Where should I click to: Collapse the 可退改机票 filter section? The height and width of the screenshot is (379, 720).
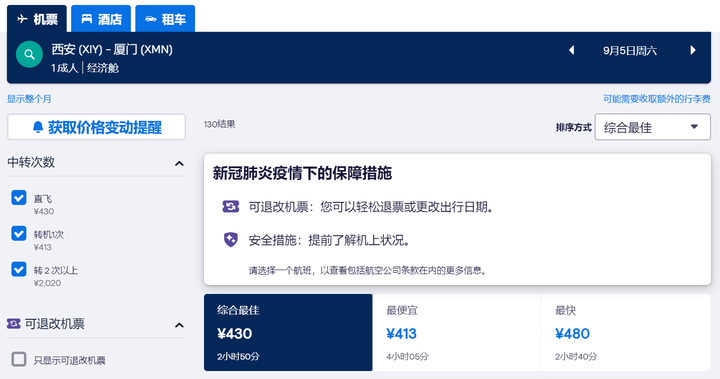(180, 325)
